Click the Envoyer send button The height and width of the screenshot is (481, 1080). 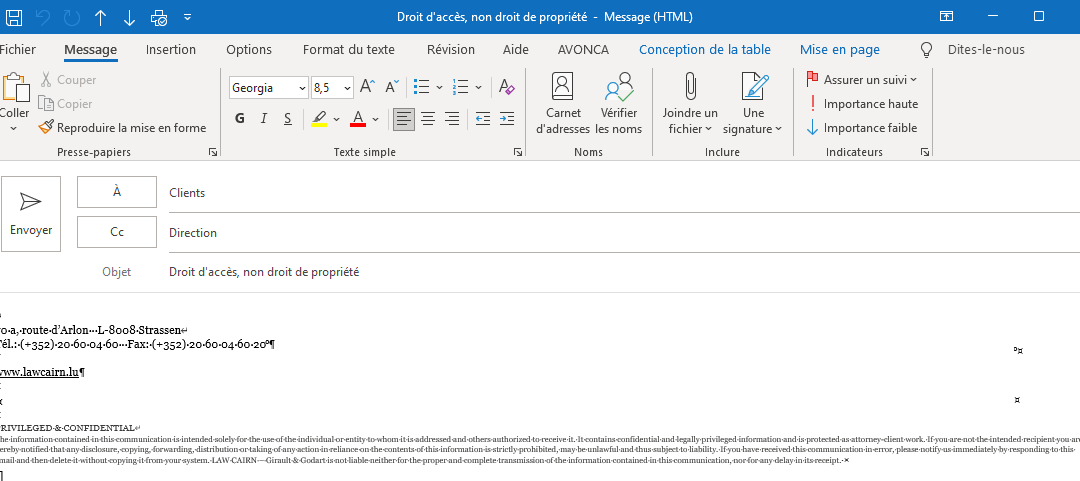click(x=31, y=213)
